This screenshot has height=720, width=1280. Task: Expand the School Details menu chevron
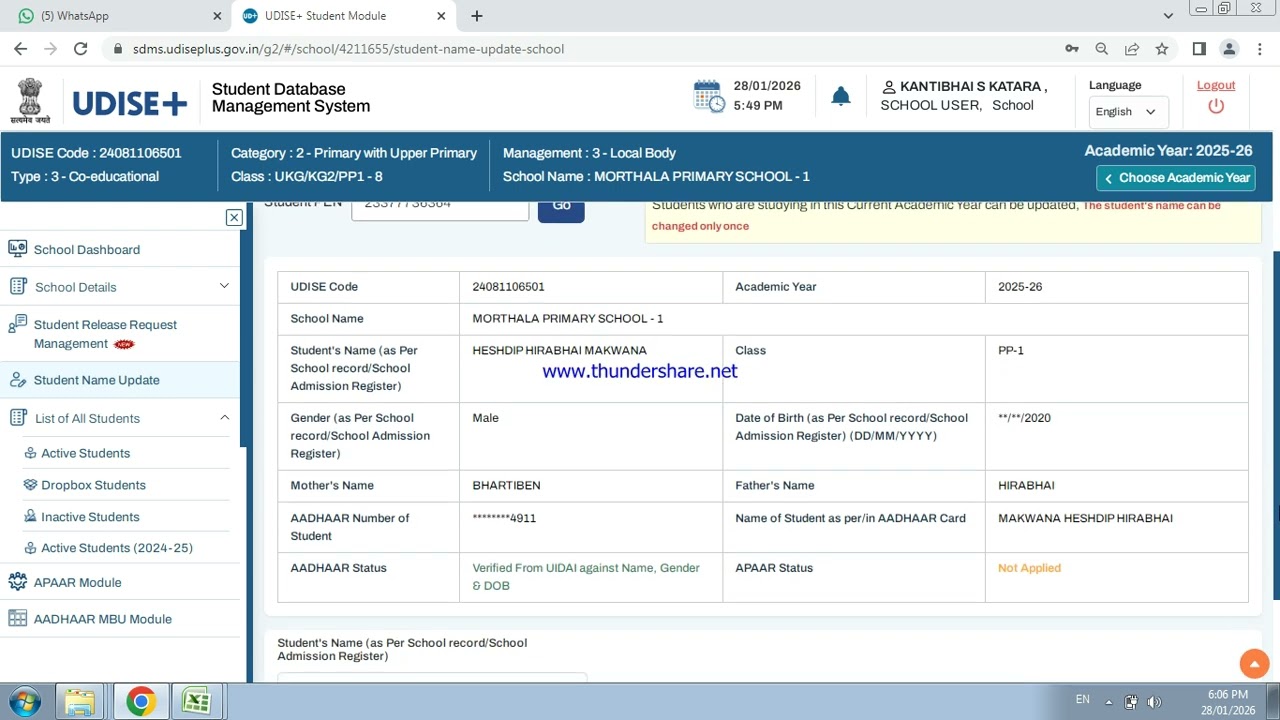tap(224, 286)
